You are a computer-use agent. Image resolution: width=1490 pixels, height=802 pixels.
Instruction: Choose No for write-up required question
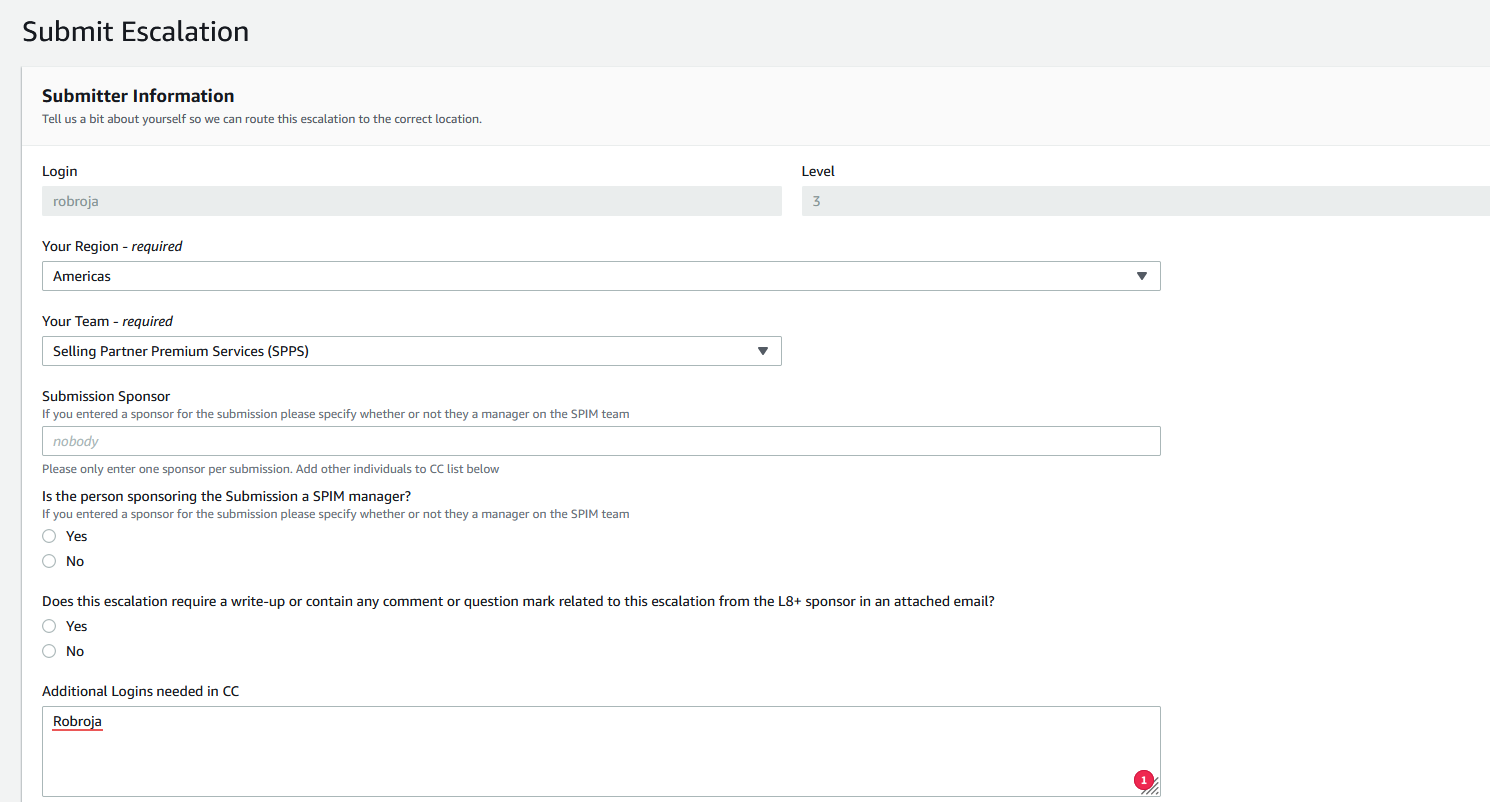[x=49, y=651]
